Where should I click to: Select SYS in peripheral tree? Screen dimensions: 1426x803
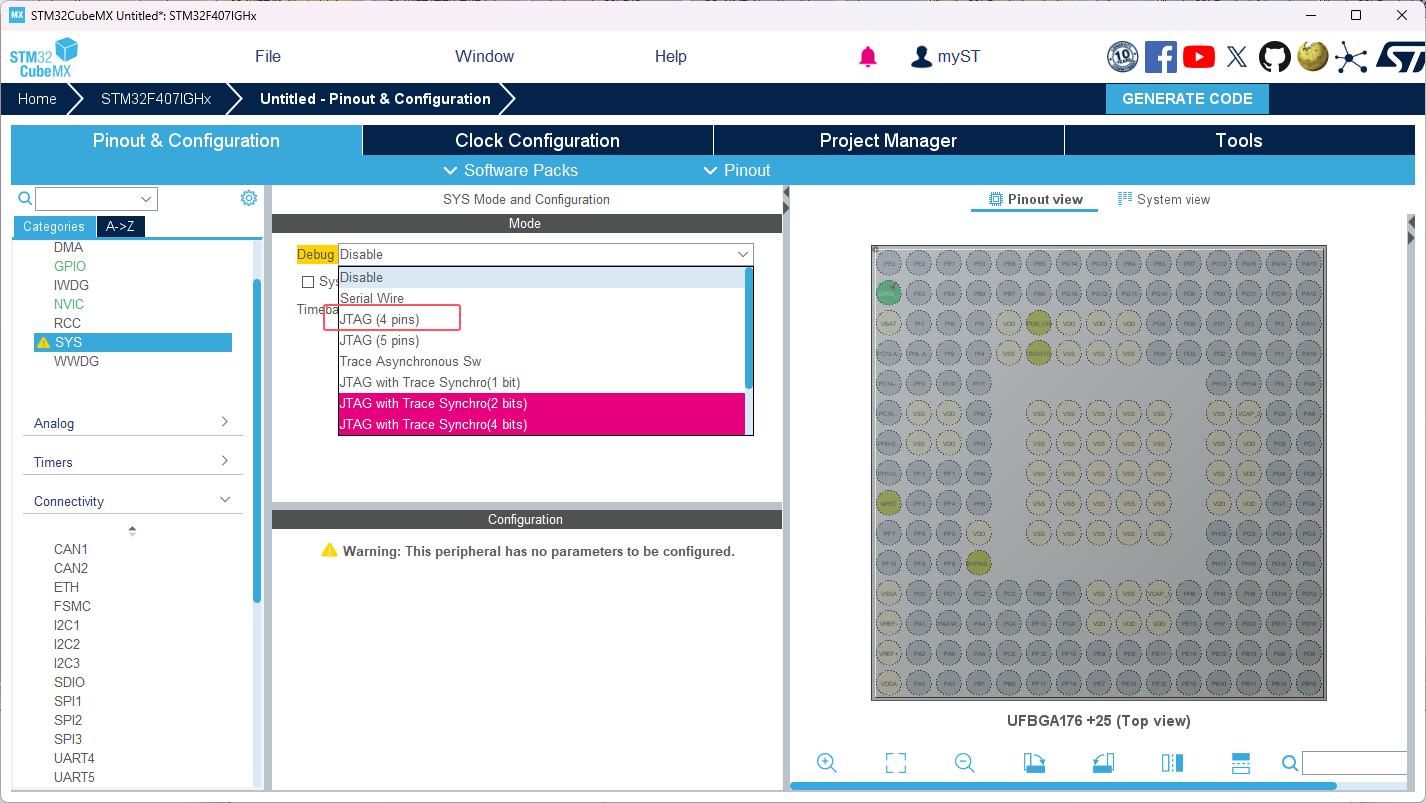pos(133,342)
